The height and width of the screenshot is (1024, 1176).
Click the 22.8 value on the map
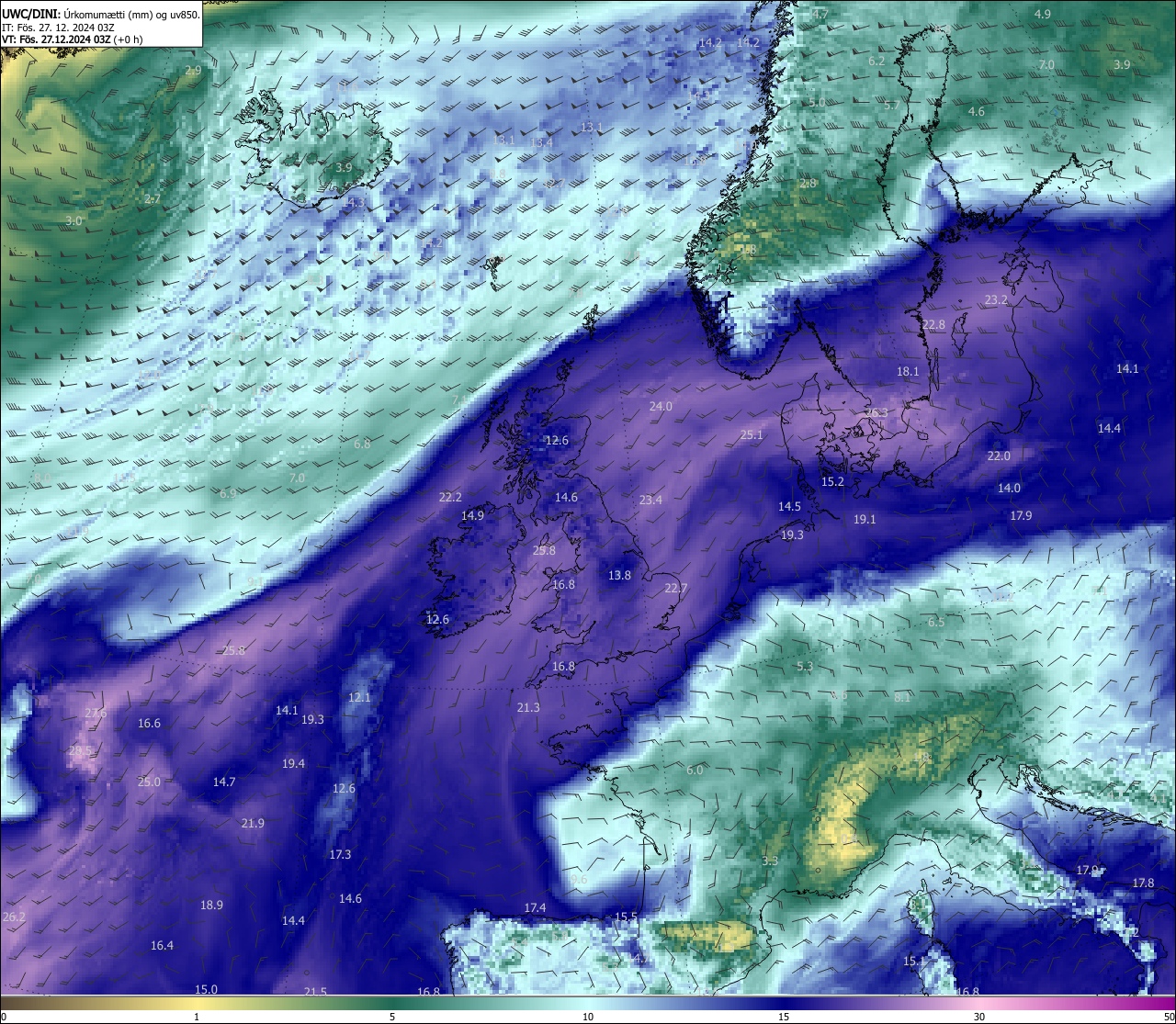coord(933,325)
